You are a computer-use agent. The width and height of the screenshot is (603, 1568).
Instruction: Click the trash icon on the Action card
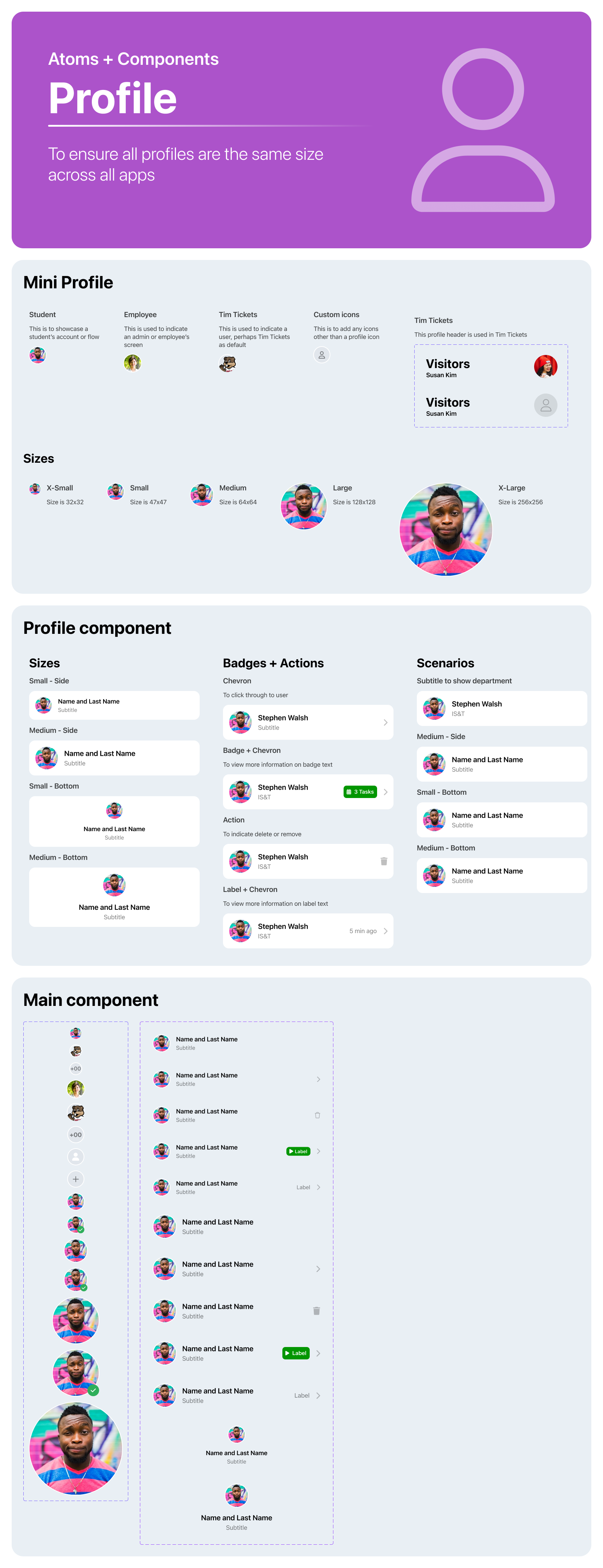[x=384, y=861]
